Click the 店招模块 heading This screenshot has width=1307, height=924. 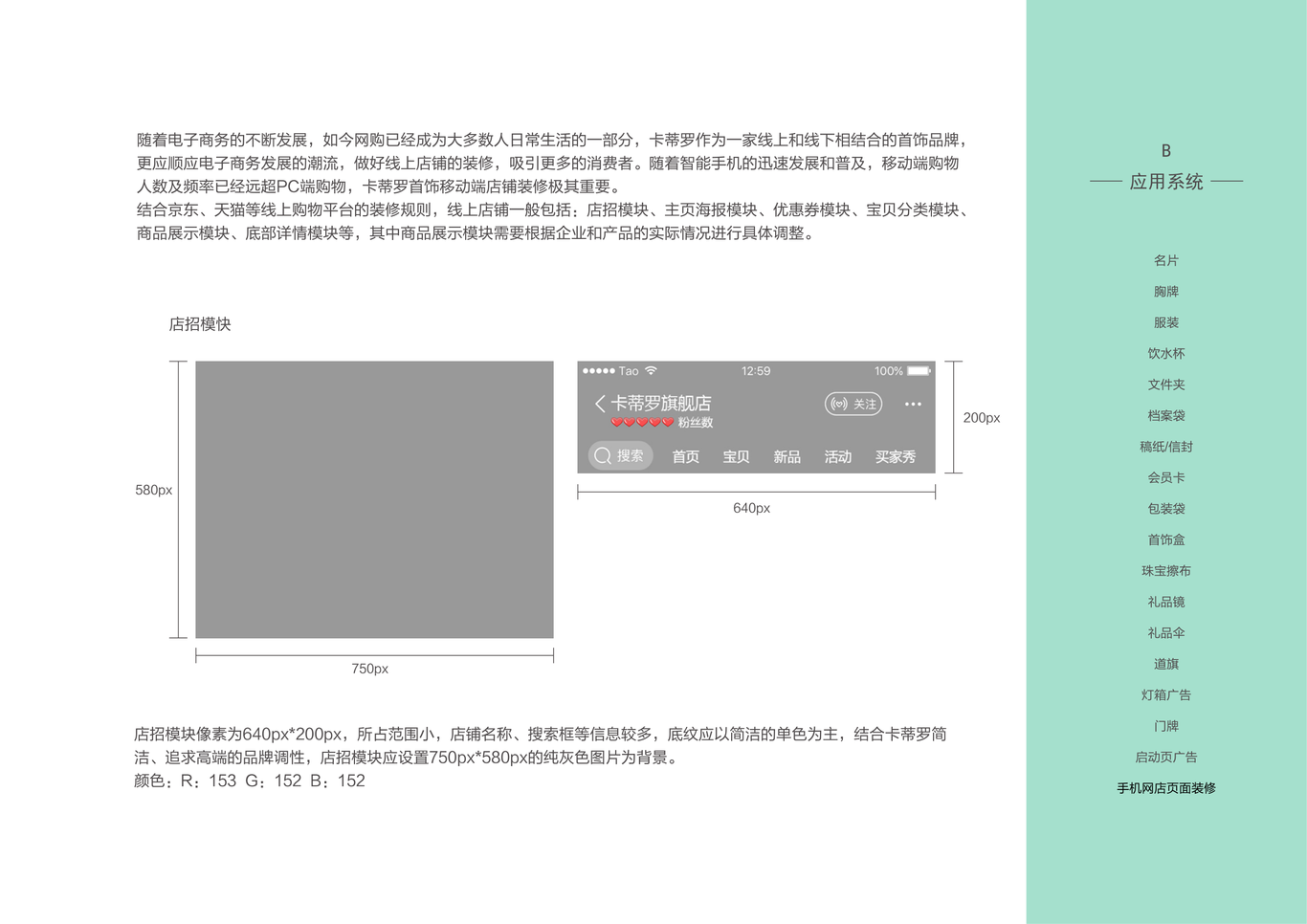tap(200, 324)
